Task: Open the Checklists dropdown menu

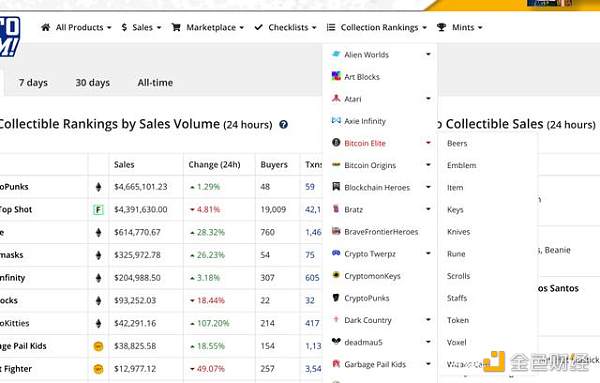Action: (285, 27)
